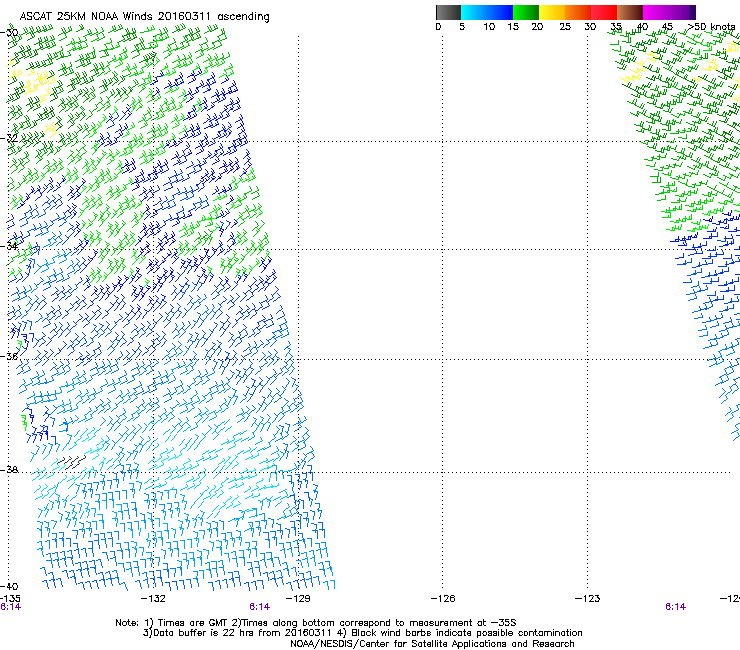This screenshot has width=740, height=650.
Task: Click the 6:14 time between -132 and -129
Action: pyautogui.click(x=260, y=607)
